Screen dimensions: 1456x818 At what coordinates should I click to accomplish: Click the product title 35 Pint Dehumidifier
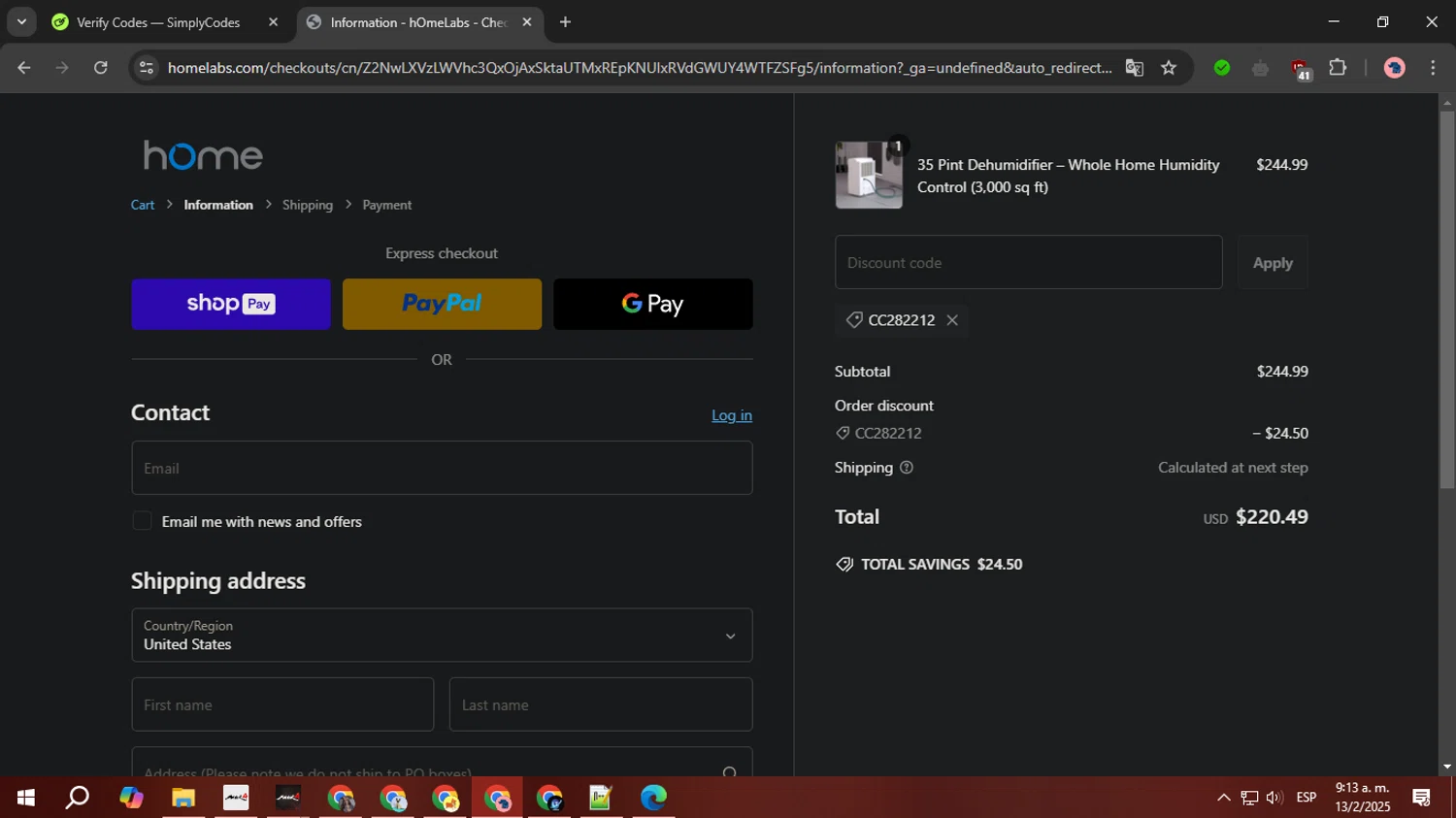[1069, 176]
